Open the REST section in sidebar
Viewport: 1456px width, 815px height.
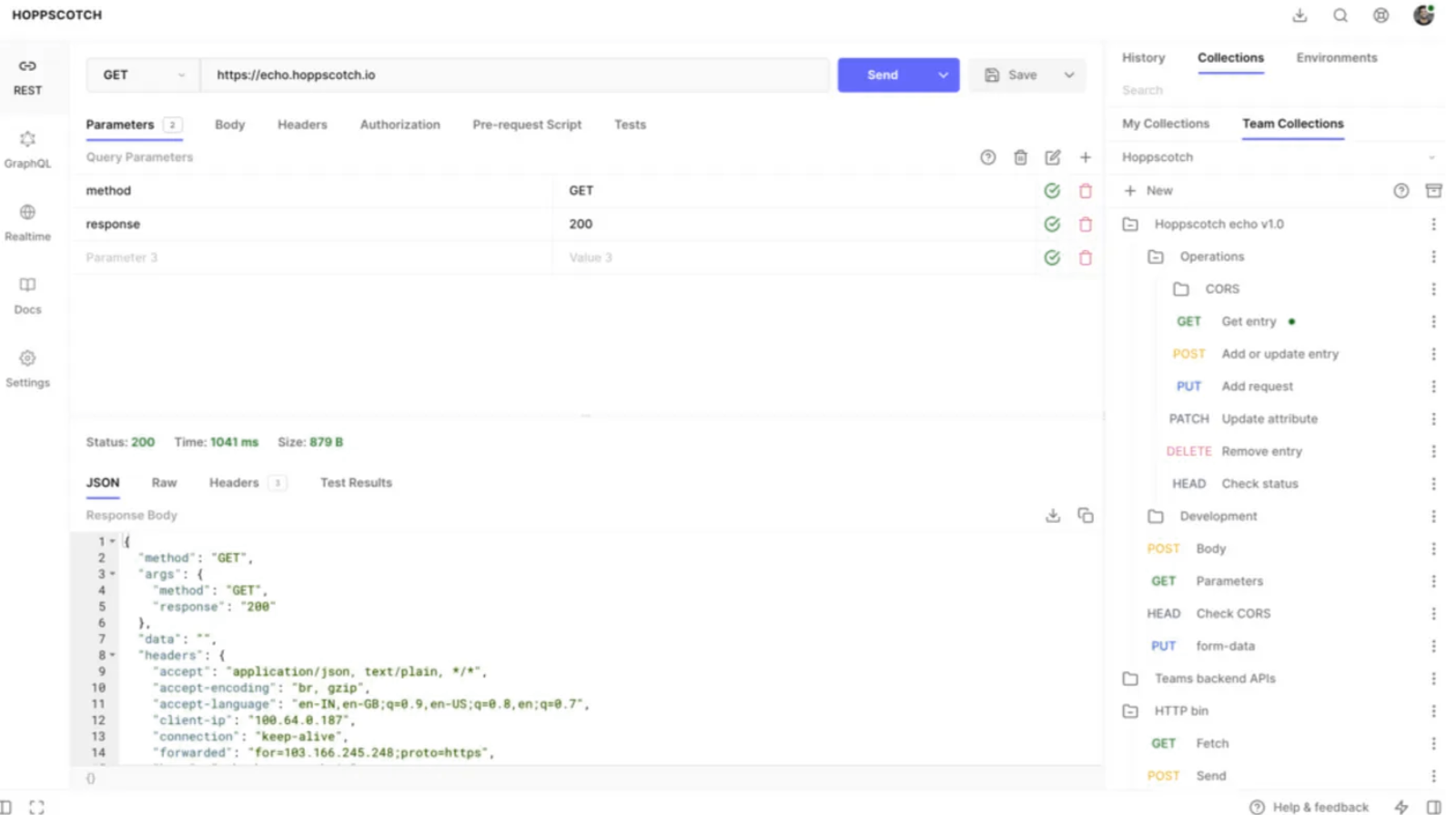[27, 77]
